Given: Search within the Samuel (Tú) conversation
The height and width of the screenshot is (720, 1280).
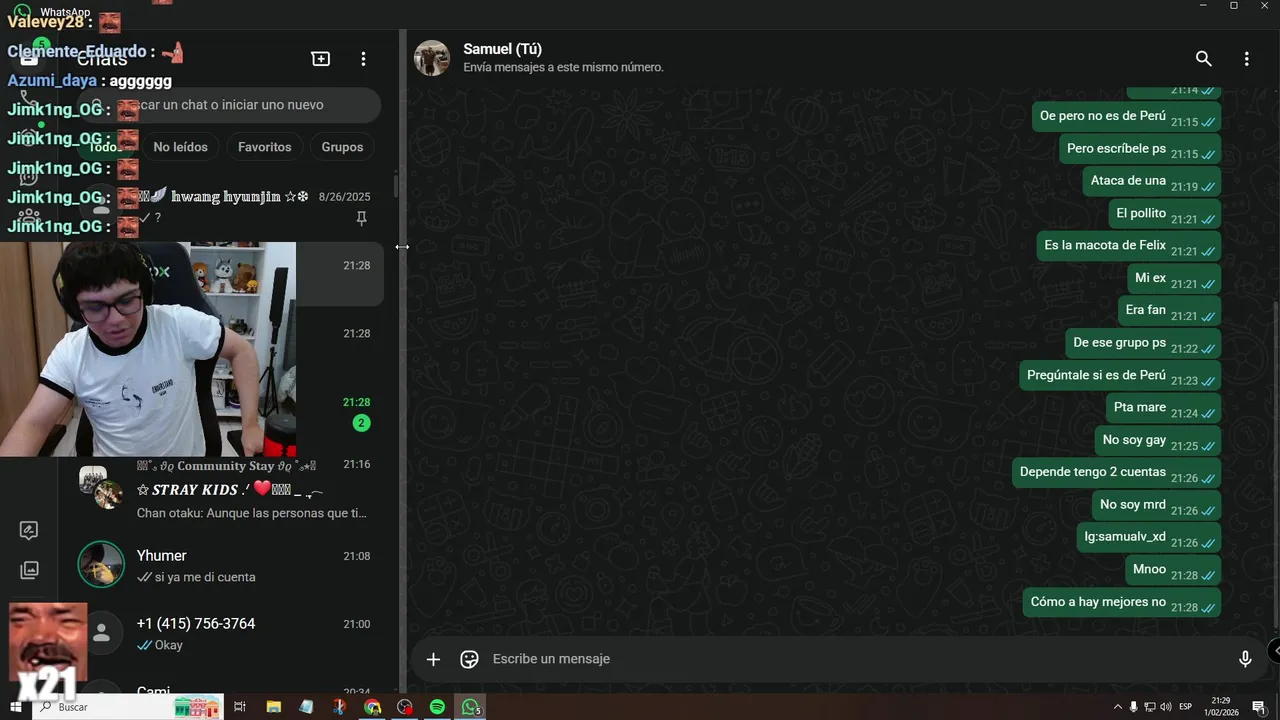Looking at the screenshot, I should 1204,59.
